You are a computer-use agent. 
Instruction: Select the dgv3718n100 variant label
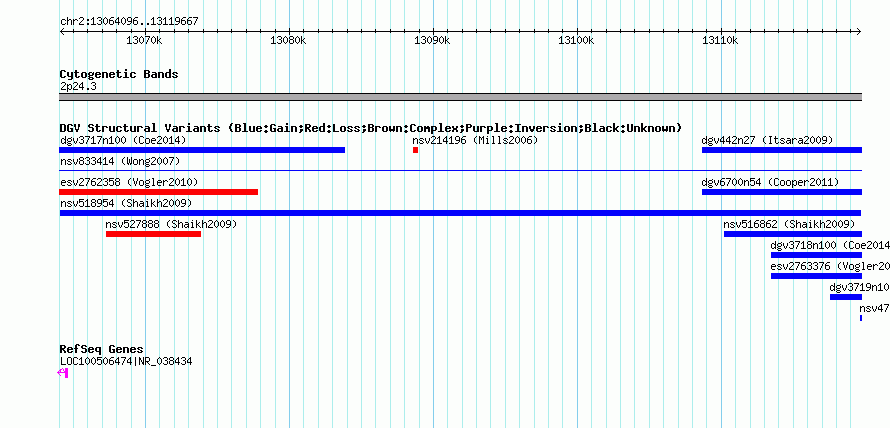point(830,245)
